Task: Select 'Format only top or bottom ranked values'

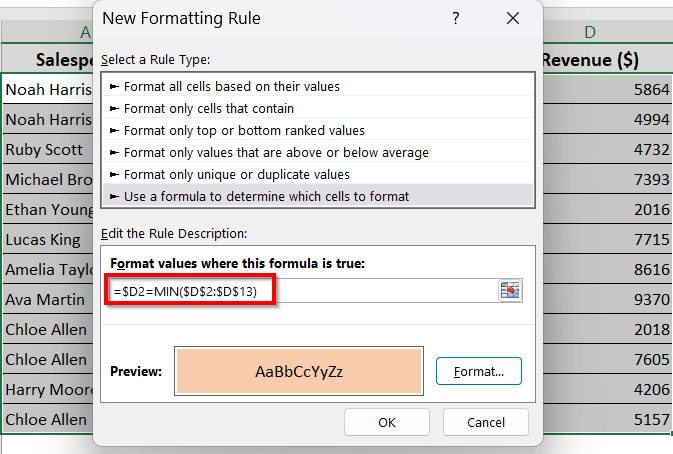Action: [x=318, y=130]
